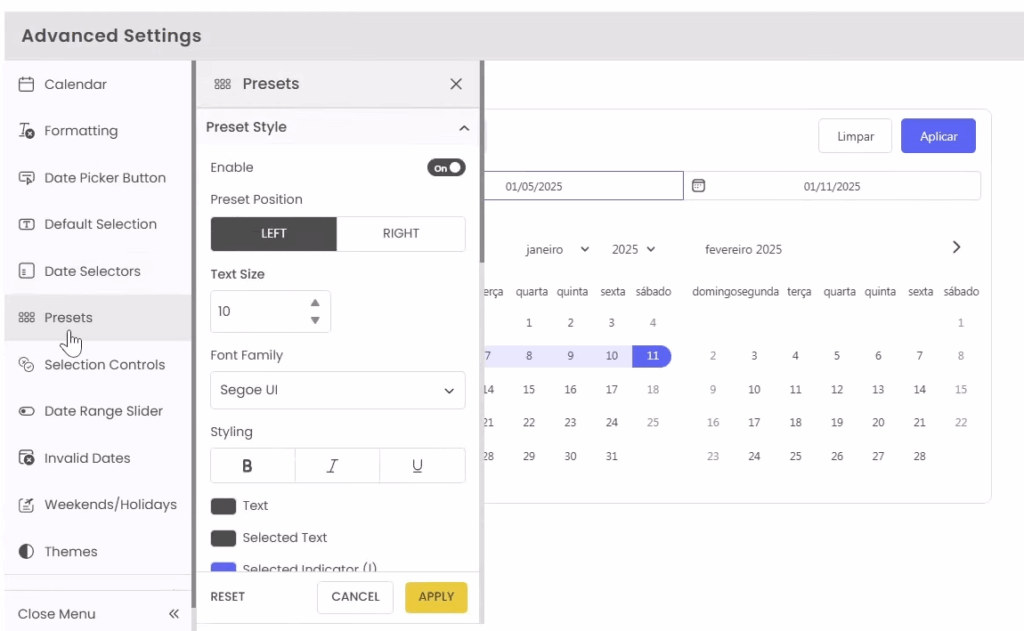Image resolution: width=1024 pixels, height=631 pixels.
Task: Click the Date Range Slider icon
Action: coord(26,411)
